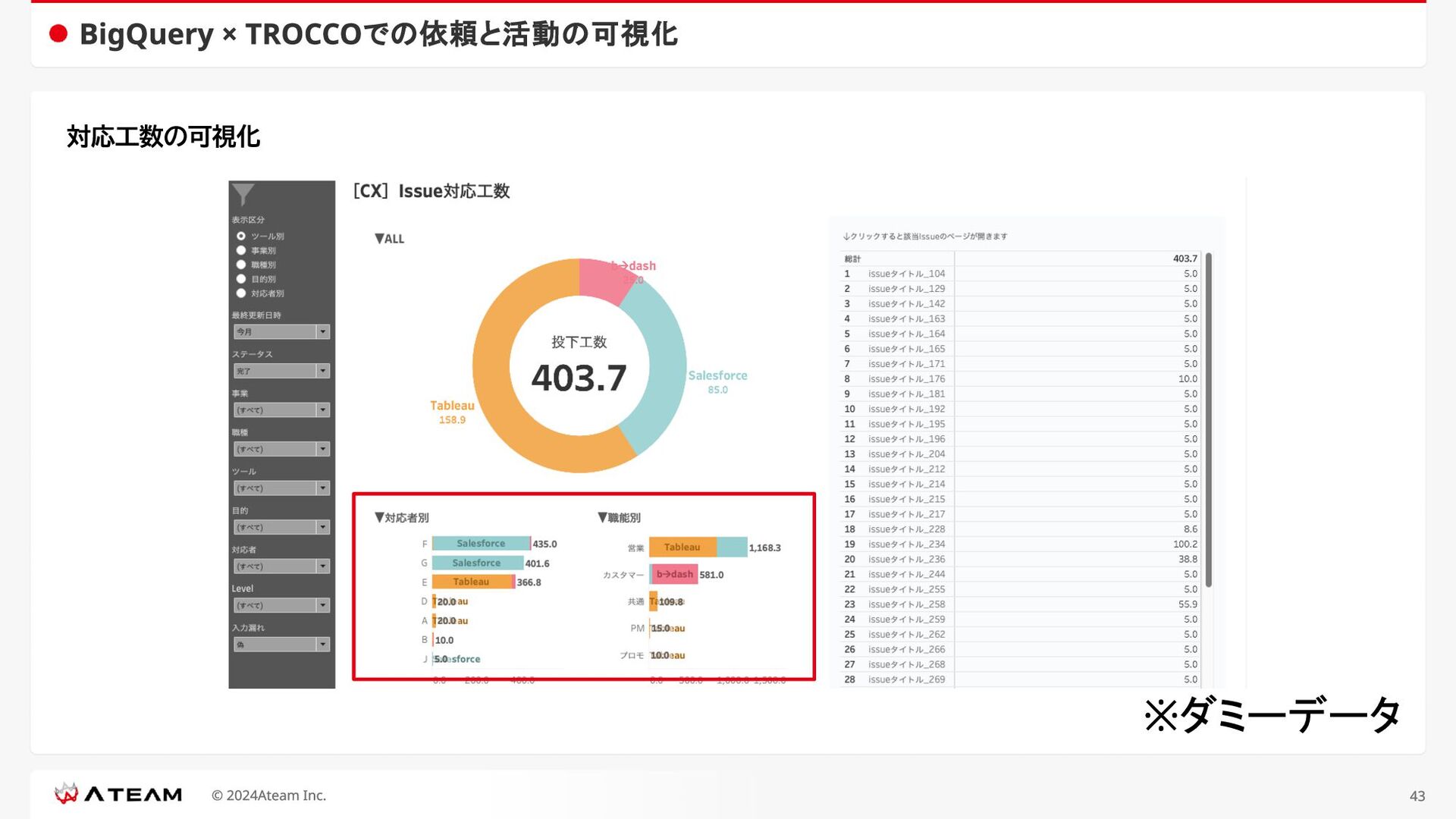Open the Level filter dropdown
The height and width of the screenshot is (819, 1456).
coord(281,605)
